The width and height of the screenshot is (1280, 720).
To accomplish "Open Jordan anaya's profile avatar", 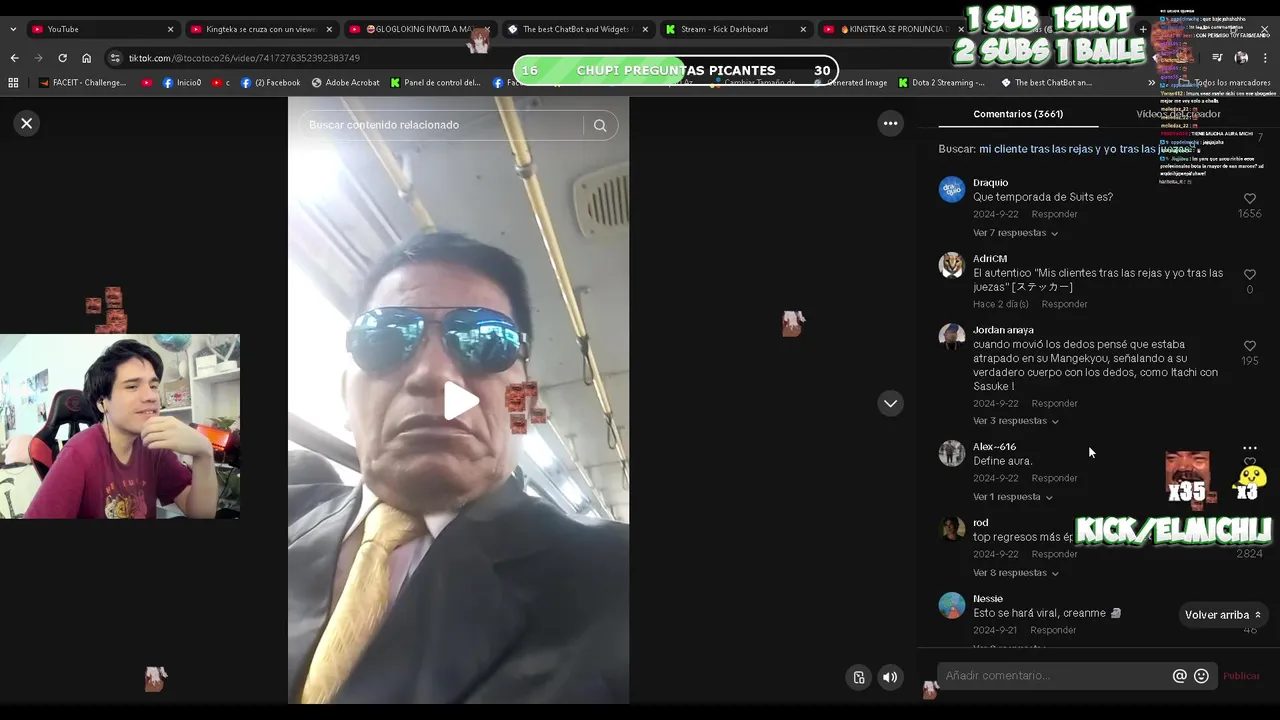I will 951,336.
